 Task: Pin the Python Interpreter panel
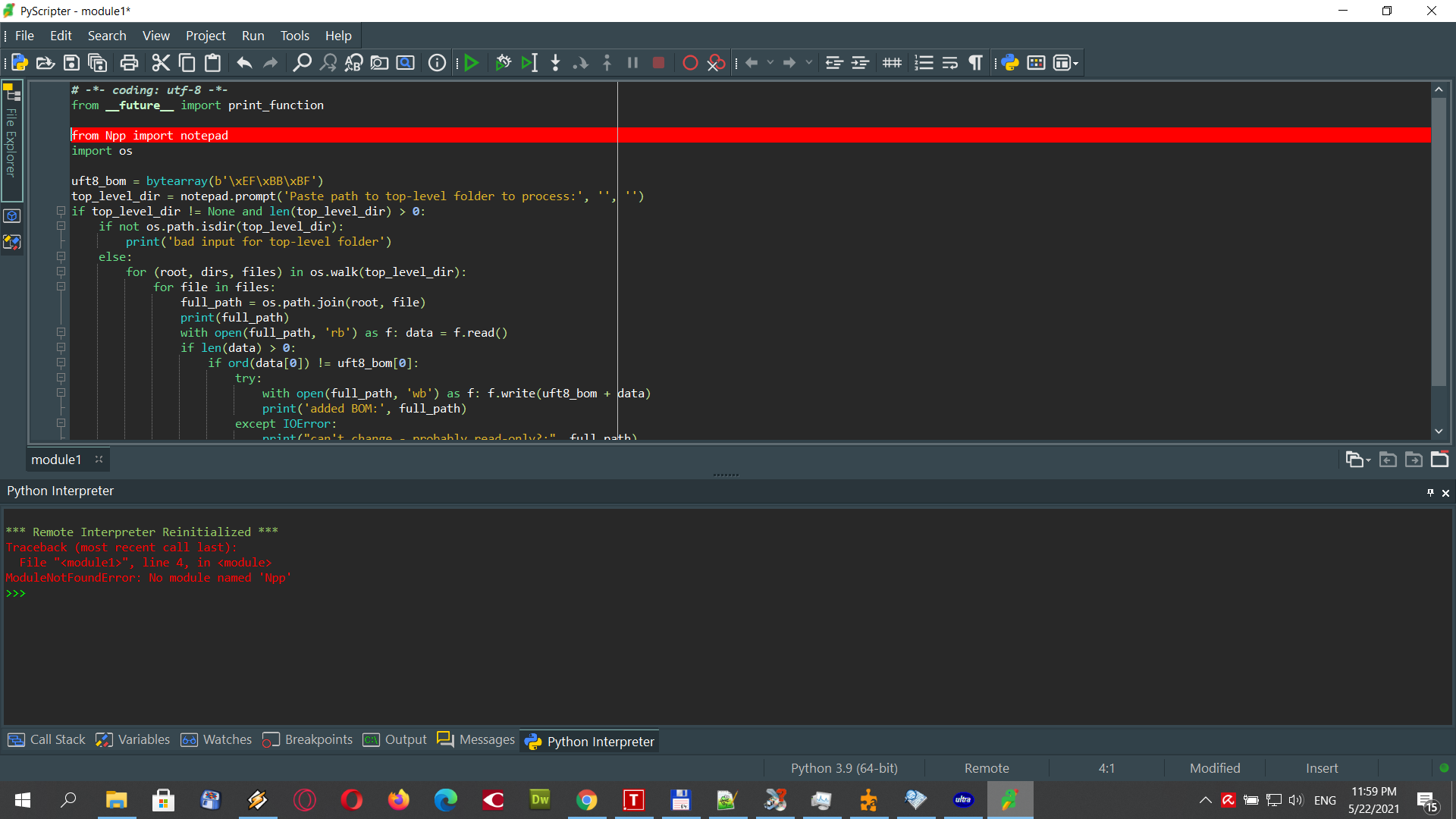tap(1430, 492)
